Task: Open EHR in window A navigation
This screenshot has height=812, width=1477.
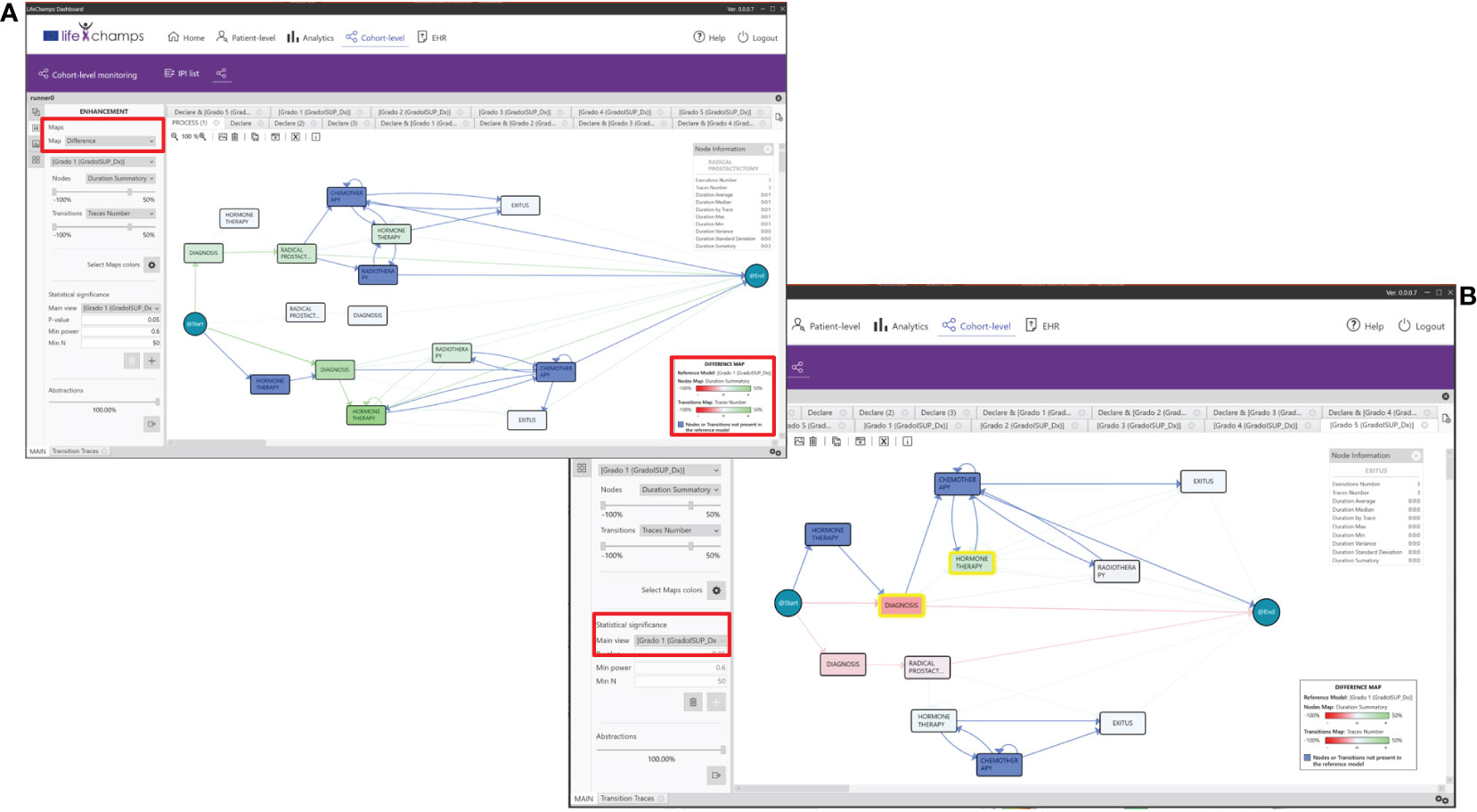Action: [x=432, y=37]
